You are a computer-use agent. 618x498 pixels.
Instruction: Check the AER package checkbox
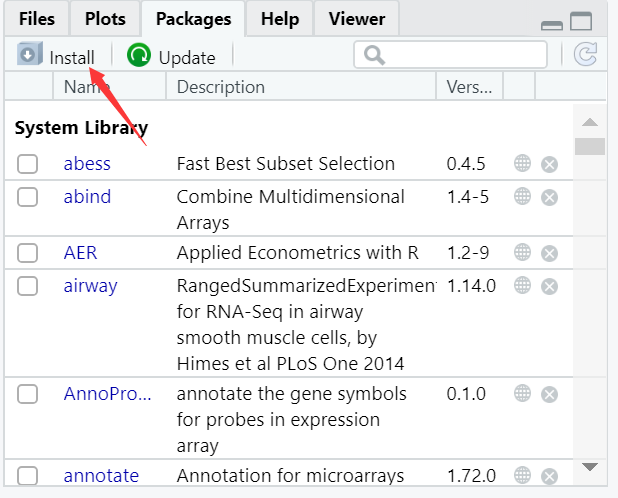28,253
